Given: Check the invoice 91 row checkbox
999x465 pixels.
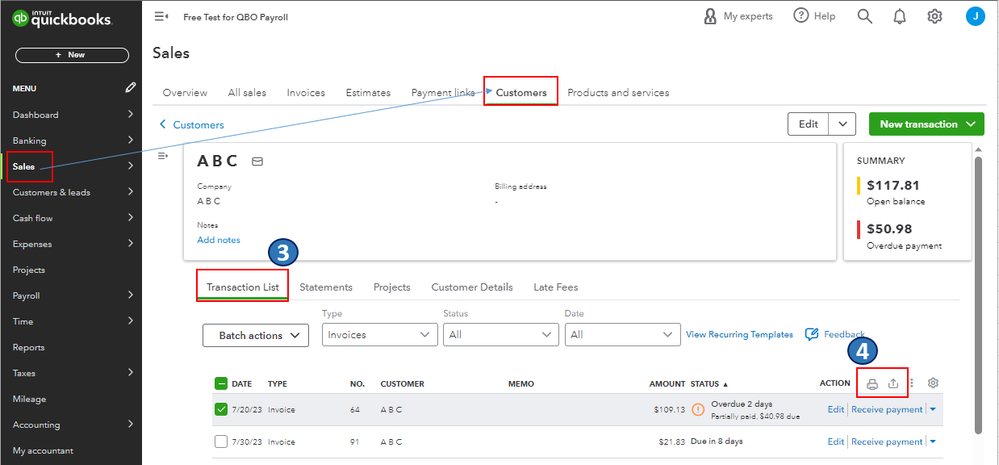Looking at the screenshot, I should point(221,441).
